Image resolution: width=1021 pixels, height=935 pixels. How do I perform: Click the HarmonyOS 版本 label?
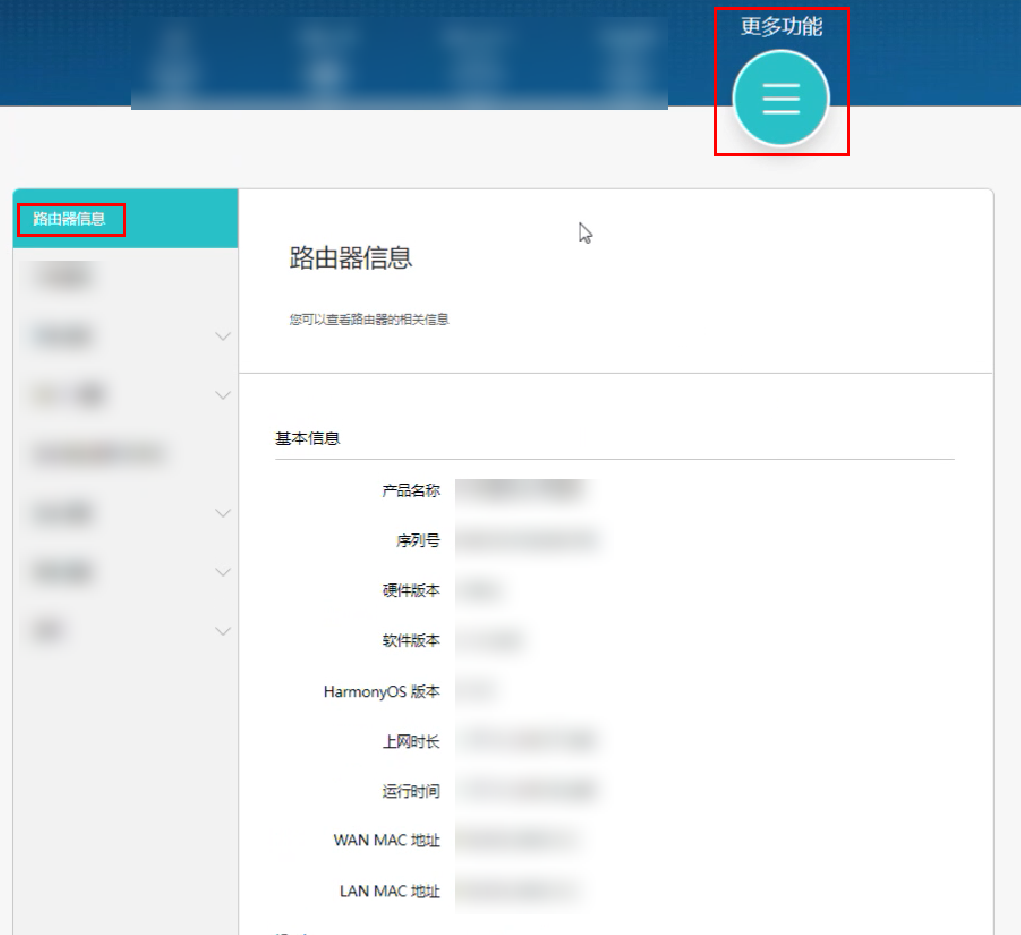(381, 691)
